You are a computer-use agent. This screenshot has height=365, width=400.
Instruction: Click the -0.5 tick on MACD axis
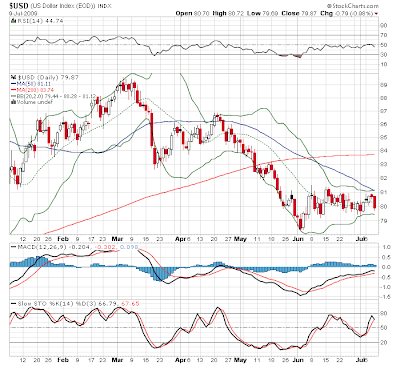[386, 277]
